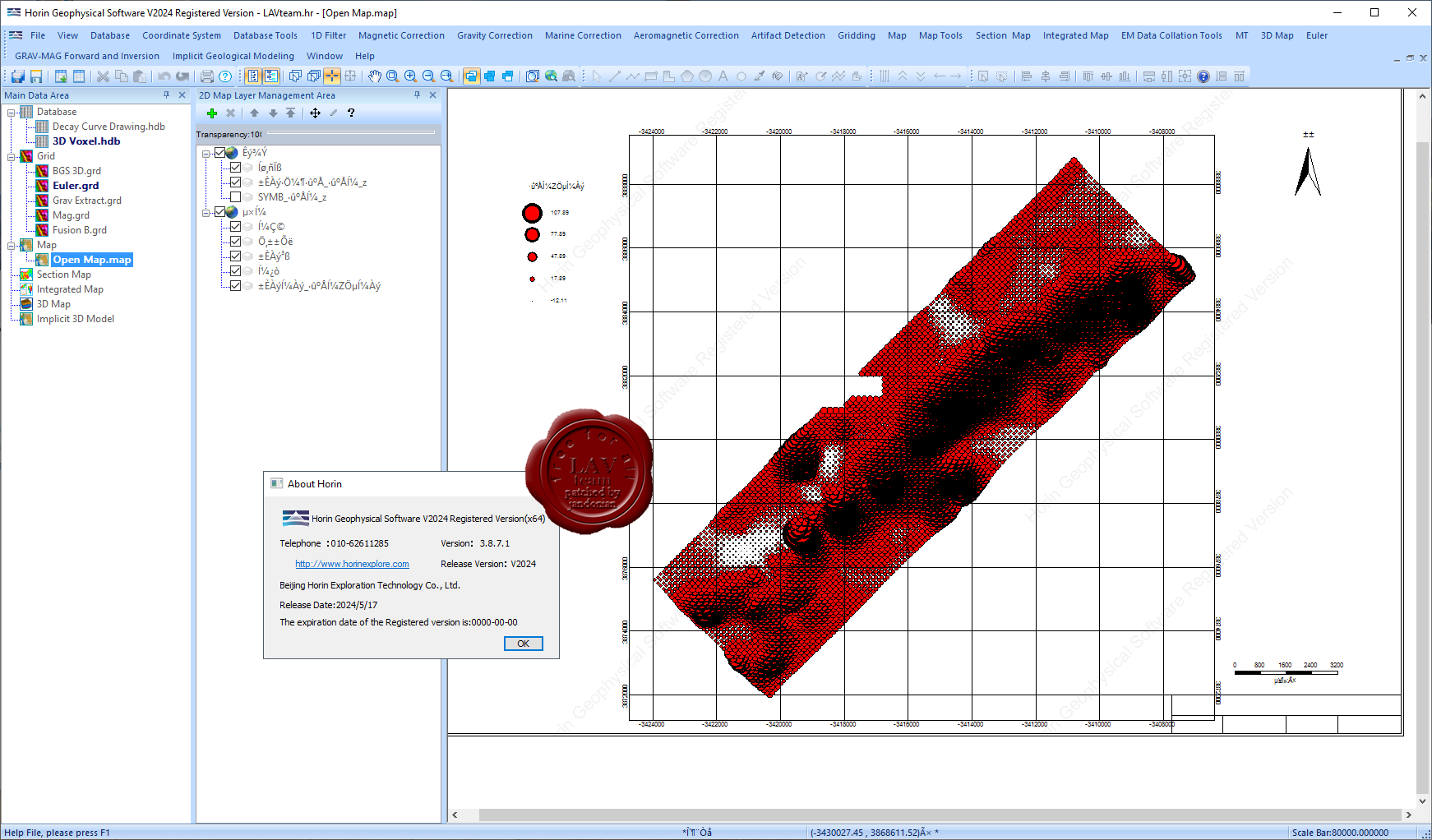Open the Aeromagnetic Correction menu
Image resolution: width=1432 pixels, height=840 pixels.
686,35
